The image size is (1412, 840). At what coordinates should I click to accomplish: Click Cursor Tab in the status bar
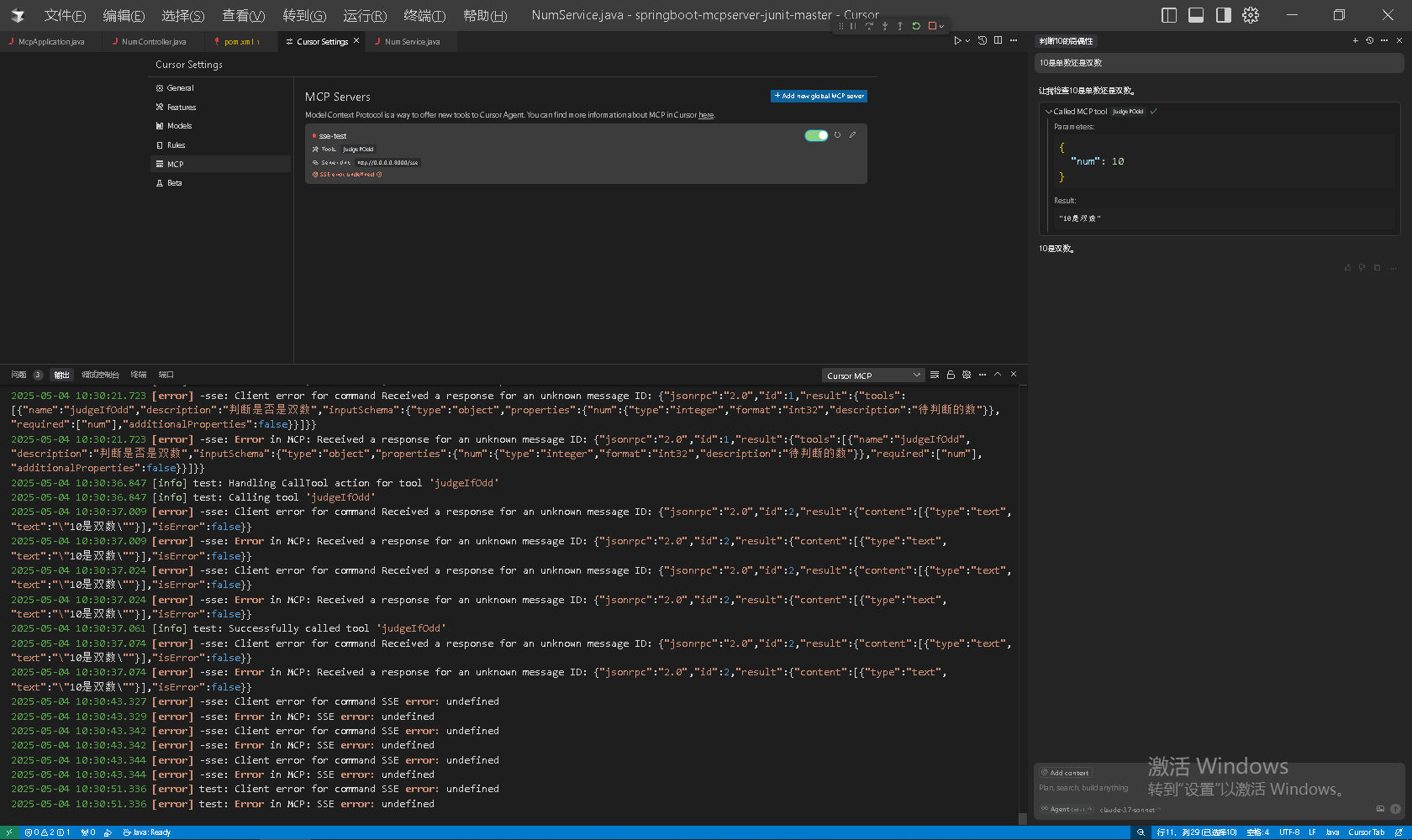tap(1367, 832)
